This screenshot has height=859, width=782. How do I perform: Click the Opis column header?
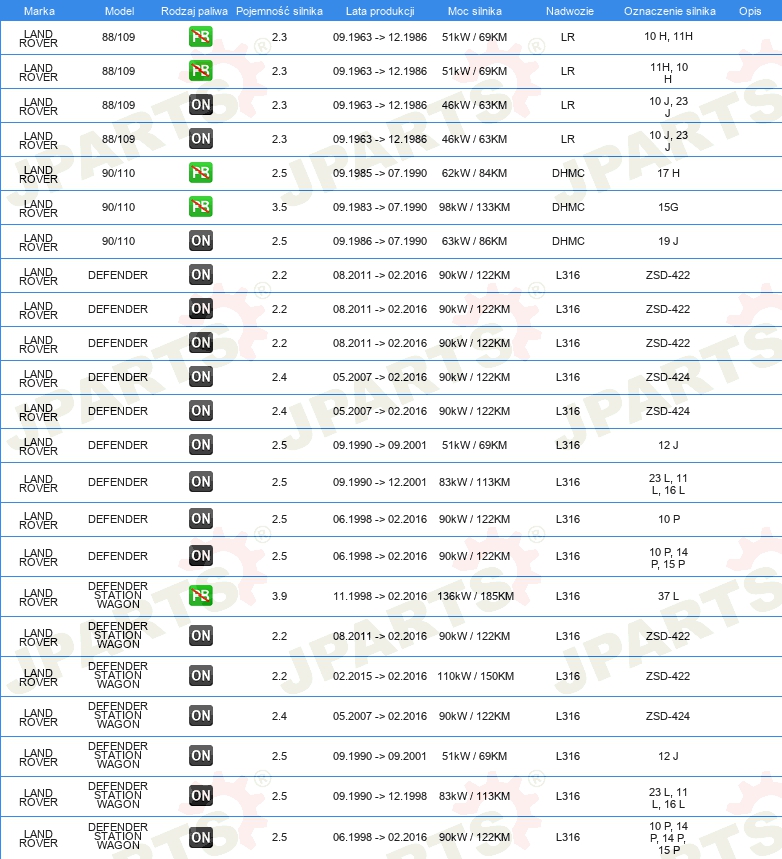750,11
